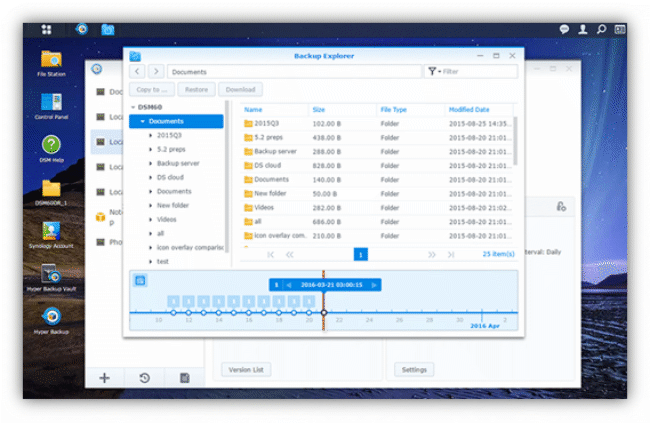
Task: Go to next backup version arrow
Action: [x=374, y=285]
